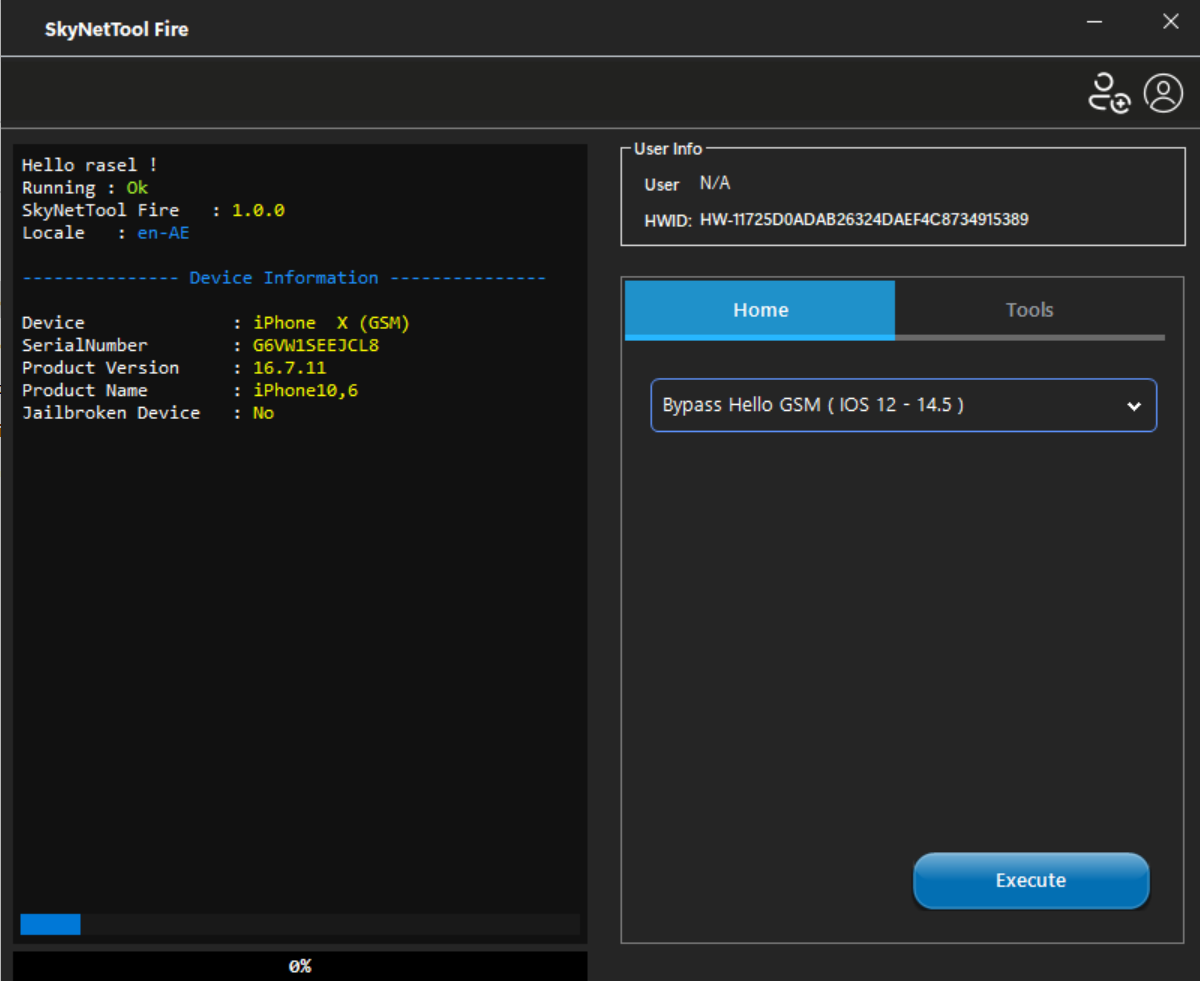The image size is (1200, 981).
Task: Click the Locale en-AE value
Action: pos(163,233)
